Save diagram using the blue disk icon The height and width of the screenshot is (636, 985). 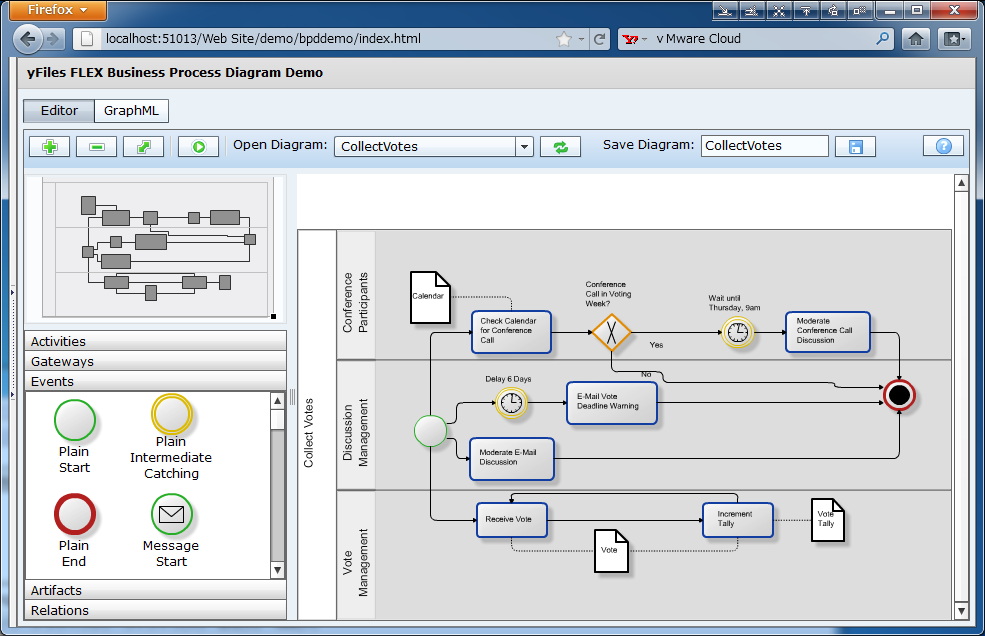(x=856, y=146)
